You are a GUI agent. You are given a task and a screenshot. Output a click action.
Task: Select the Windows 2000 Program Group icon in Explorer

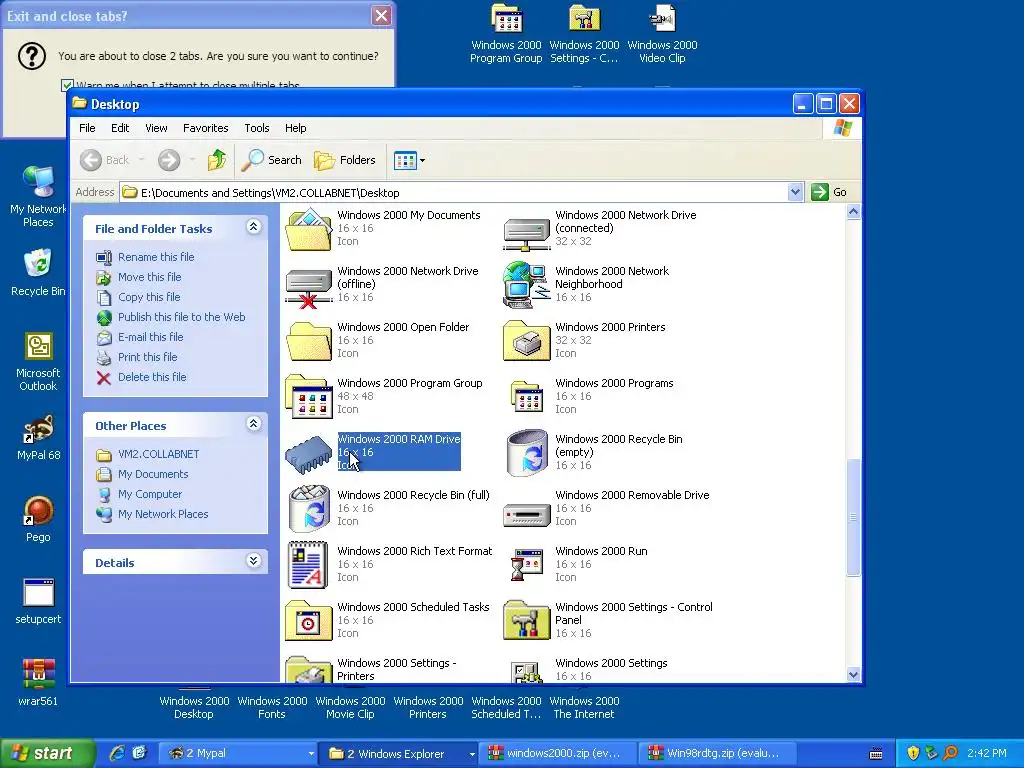click(x=308, y=396)
